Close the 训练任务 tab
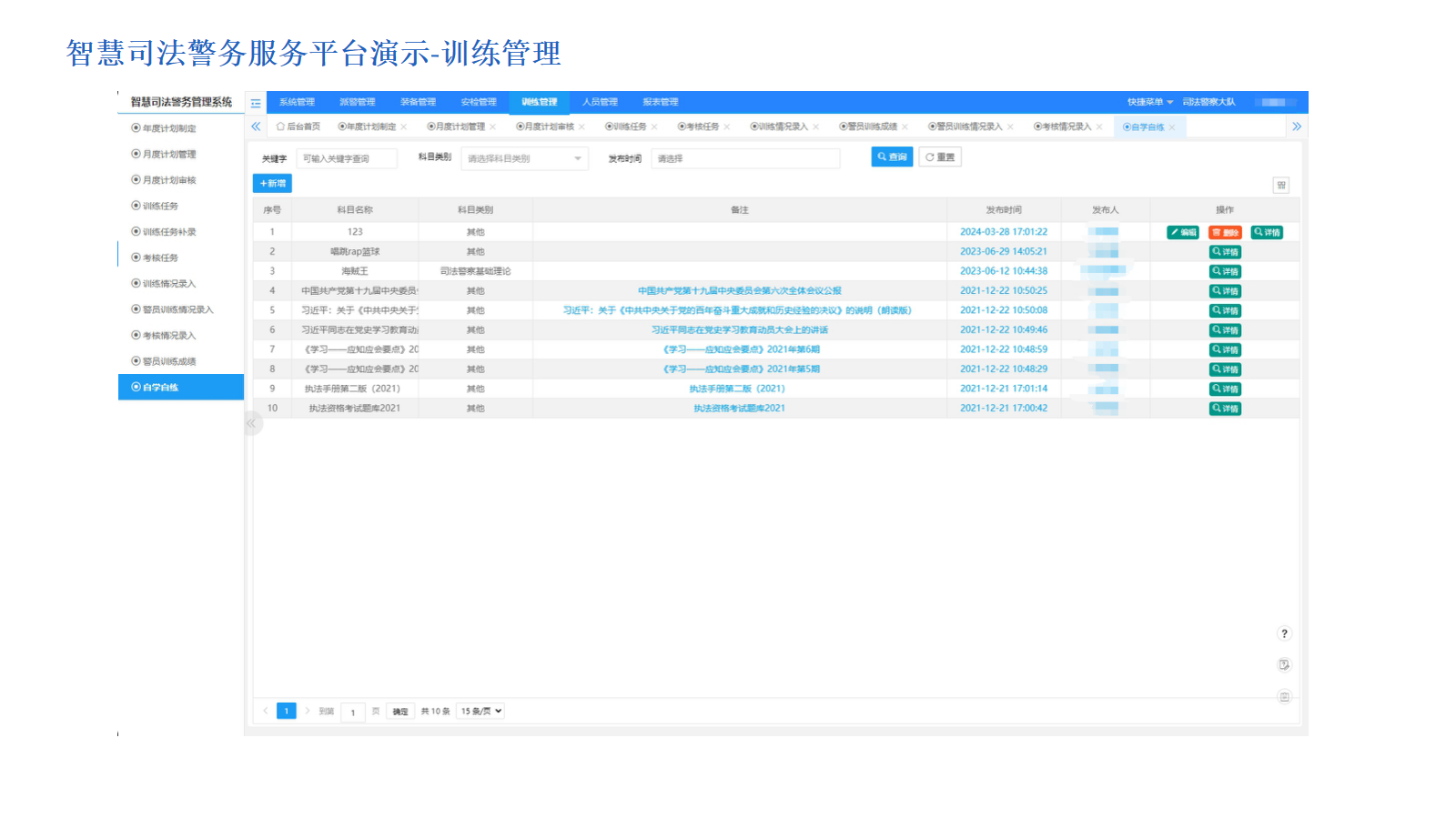The image size is (1456, 819). 654,127
